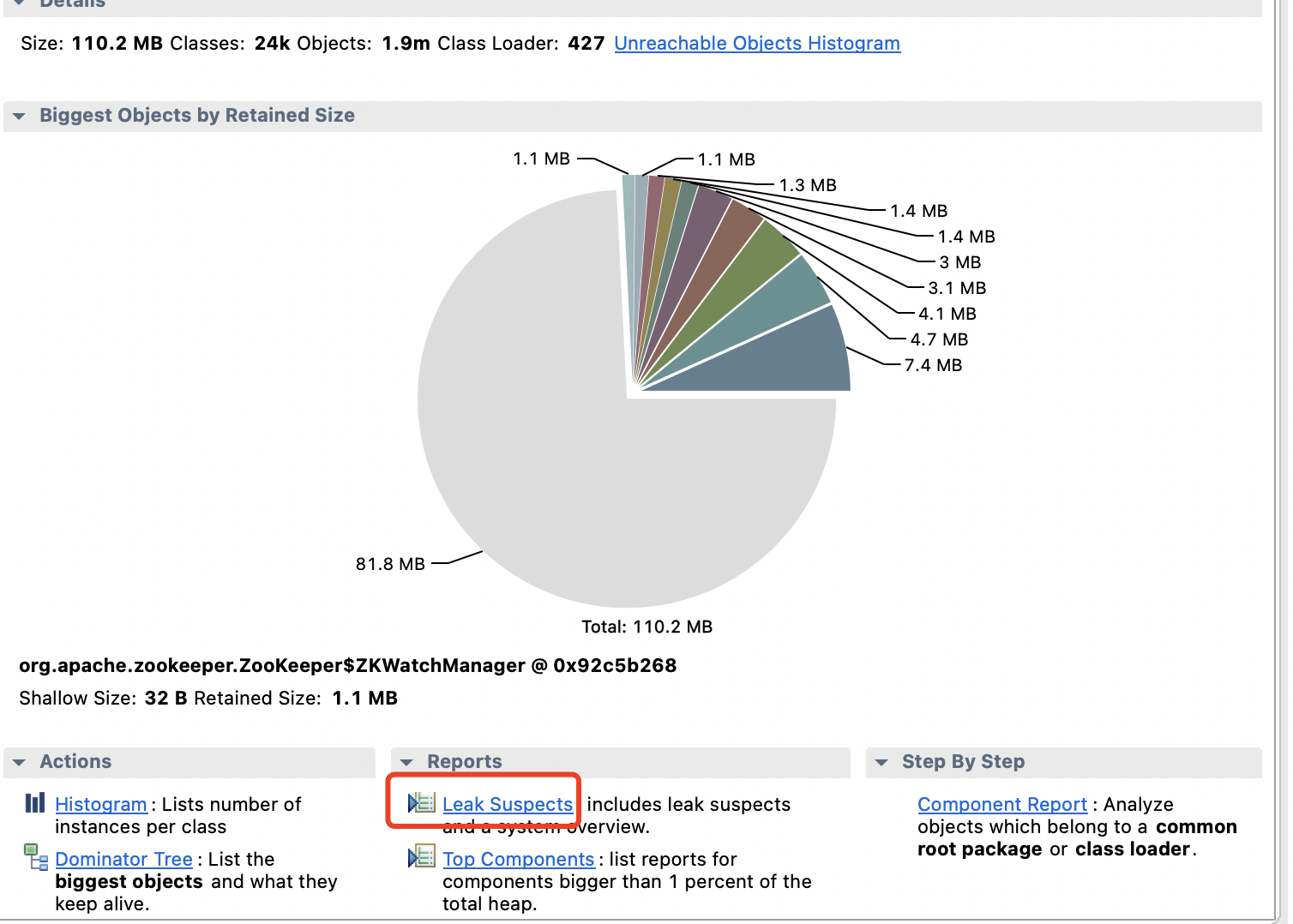Click the Class Loader 427 value

pyautogui.click(x=586, y=43)
